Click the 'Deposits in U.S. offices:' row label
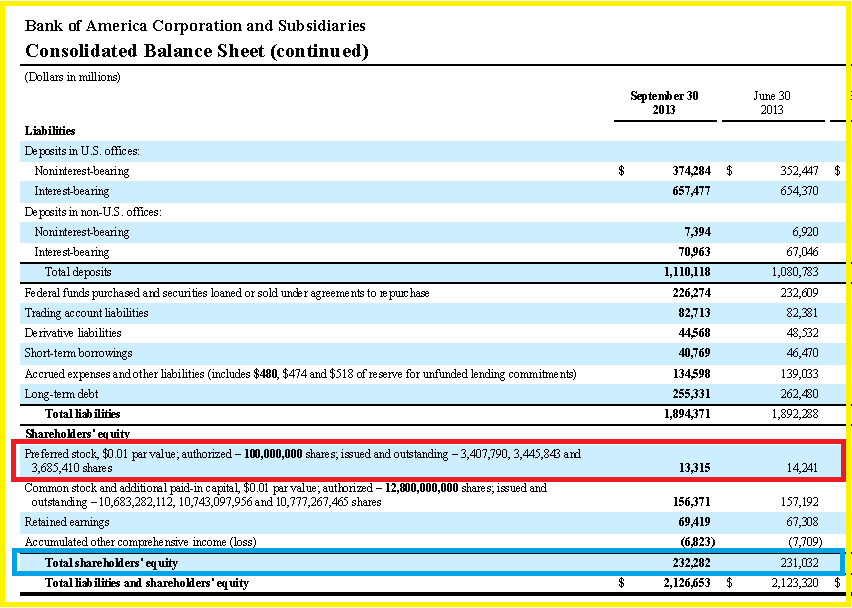This screenshot has height=608, width=852. click(x=82, y=151)
